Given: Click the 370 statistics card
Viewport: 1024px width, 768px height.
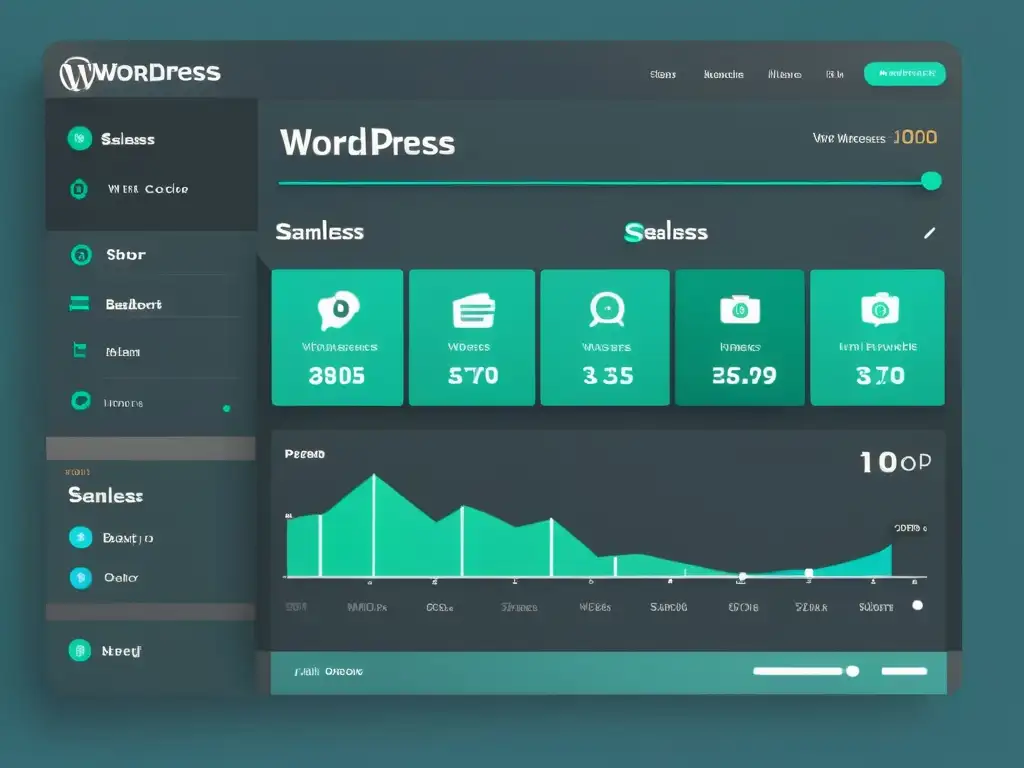Looking at the screenshot, I should (877, 338).
